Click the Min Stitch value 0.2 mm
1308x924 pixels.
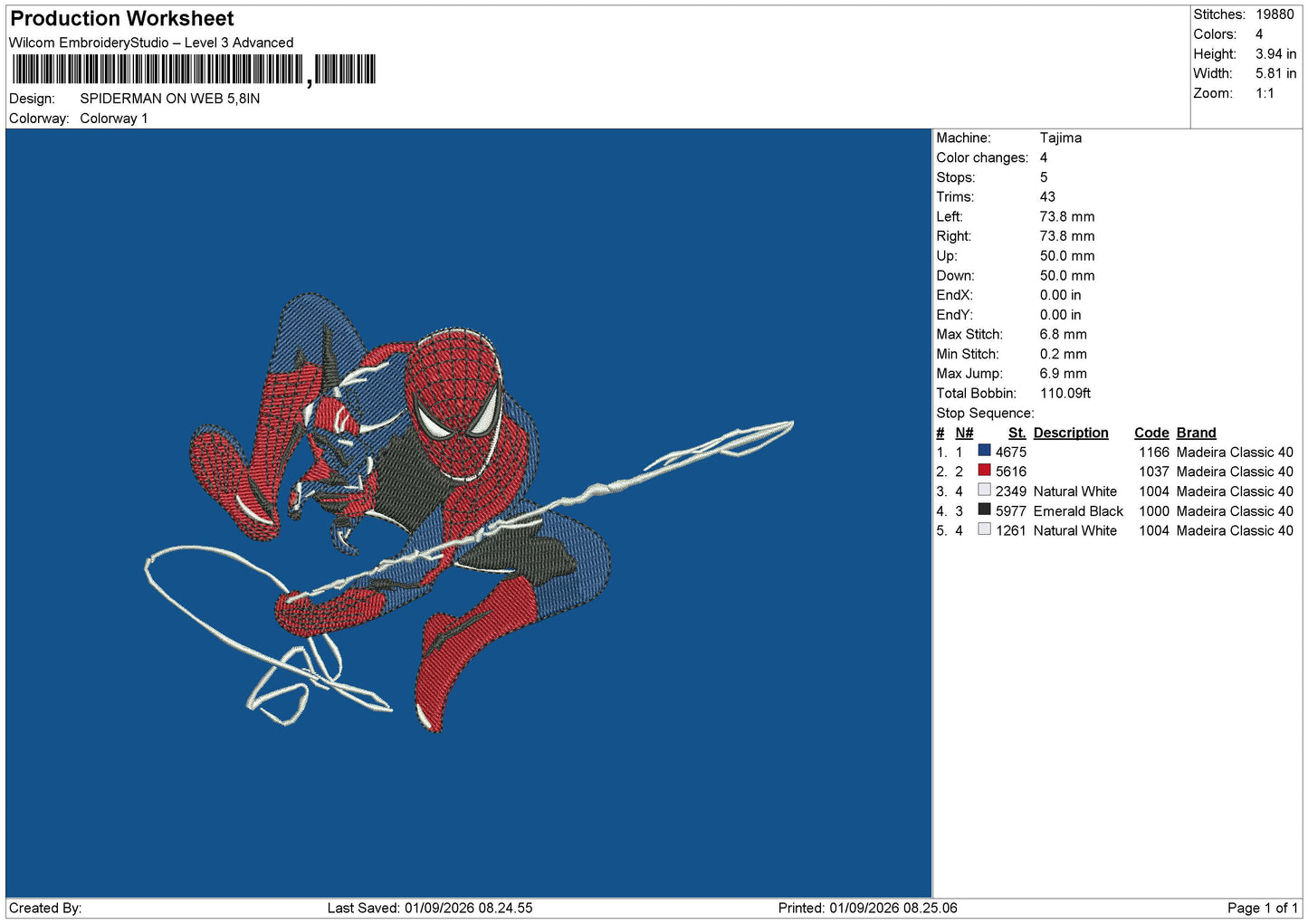pos(1064,354)
